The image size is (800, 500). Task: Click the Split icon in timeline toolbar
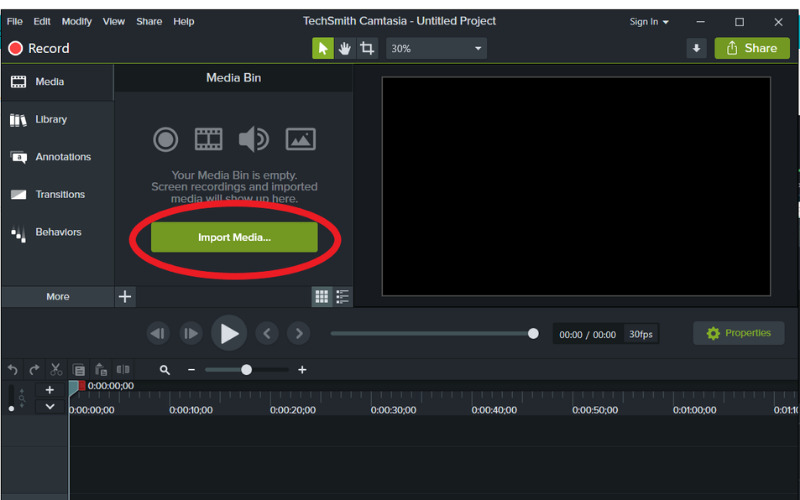[123, 369]
